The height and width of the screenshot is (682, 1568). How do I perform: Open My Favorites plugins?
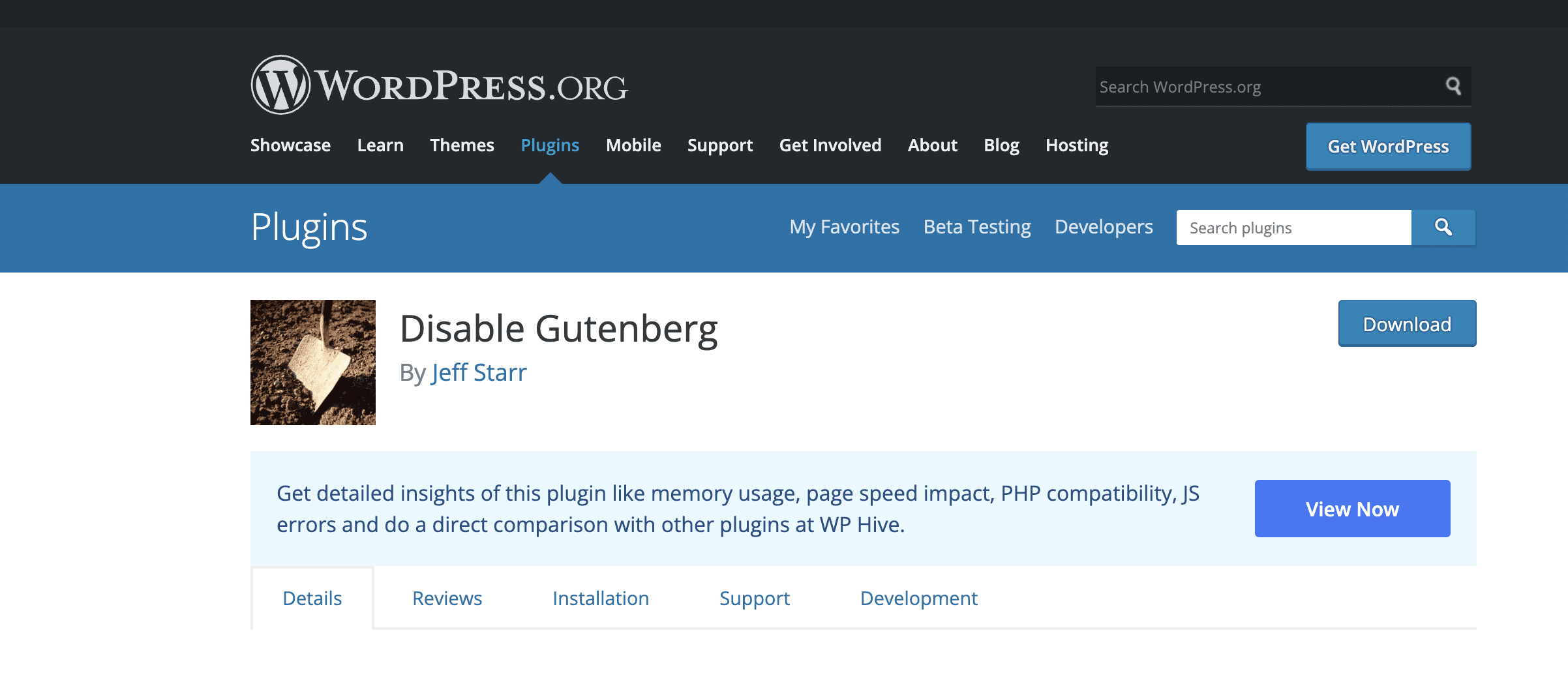[845, 227]
